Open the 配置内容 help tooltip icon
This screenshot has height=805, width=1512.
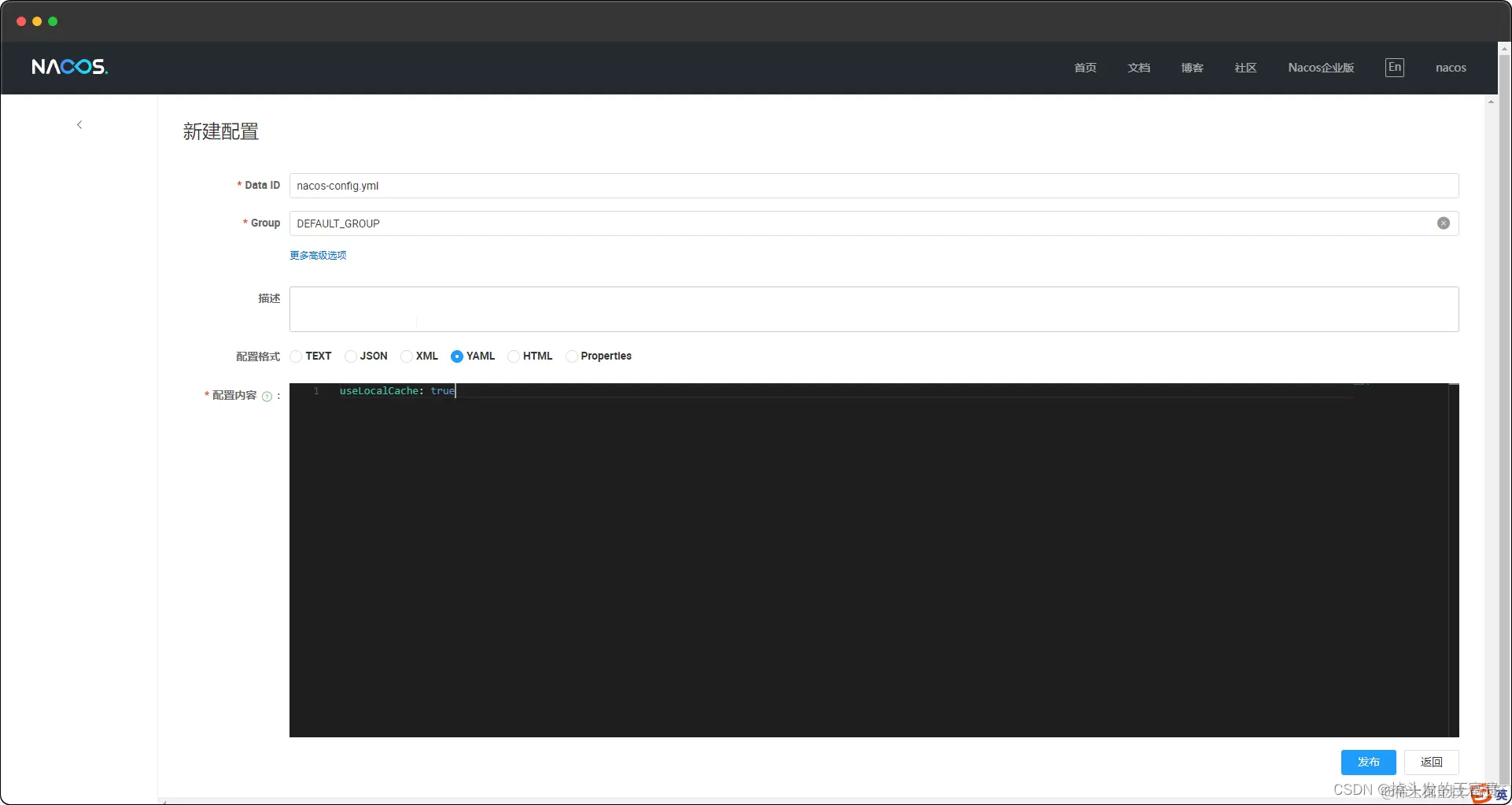[267, 397]
